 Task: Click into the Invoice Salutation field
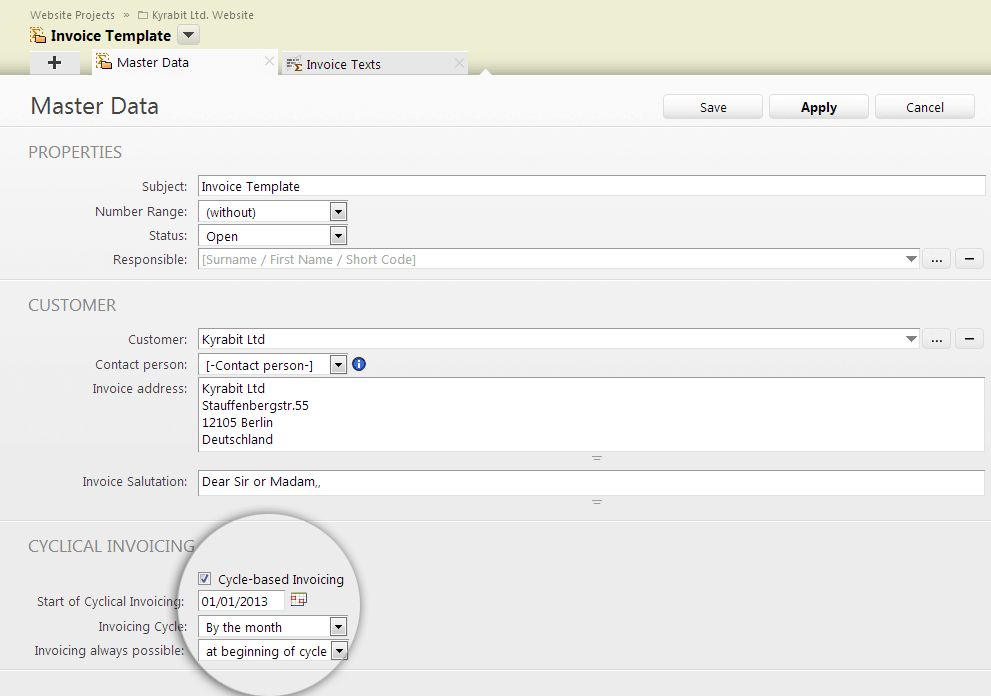pyautogui.click(x=590, y=482)
